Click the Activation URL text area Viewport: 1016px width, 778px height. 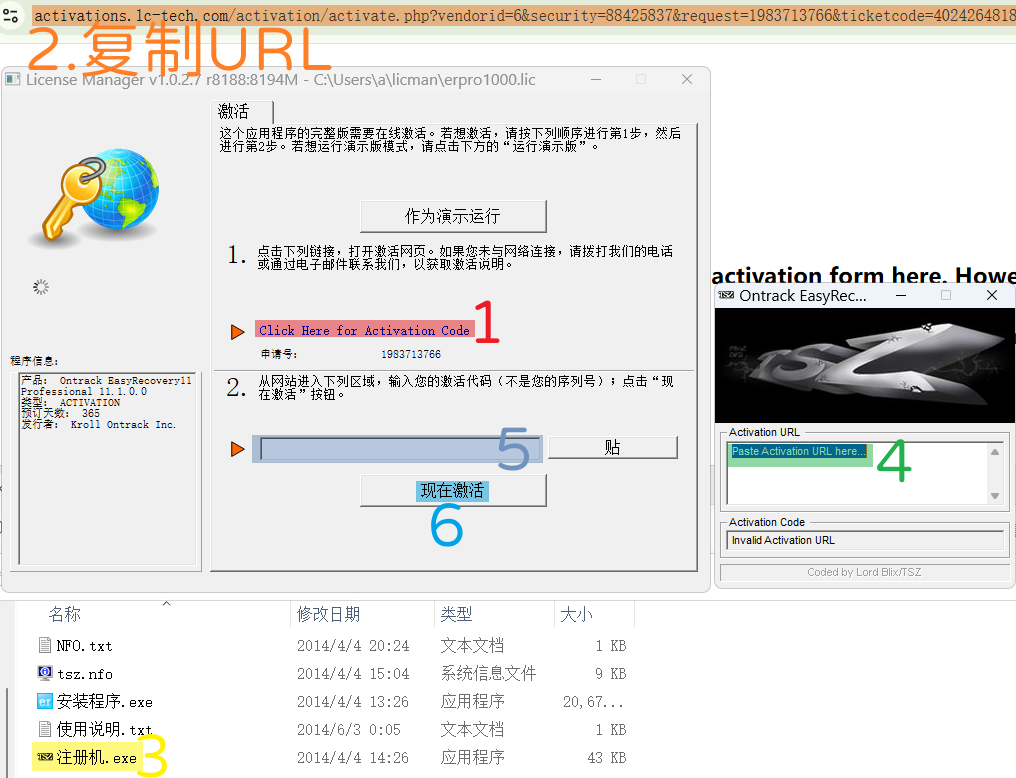(x=857, y=474)
